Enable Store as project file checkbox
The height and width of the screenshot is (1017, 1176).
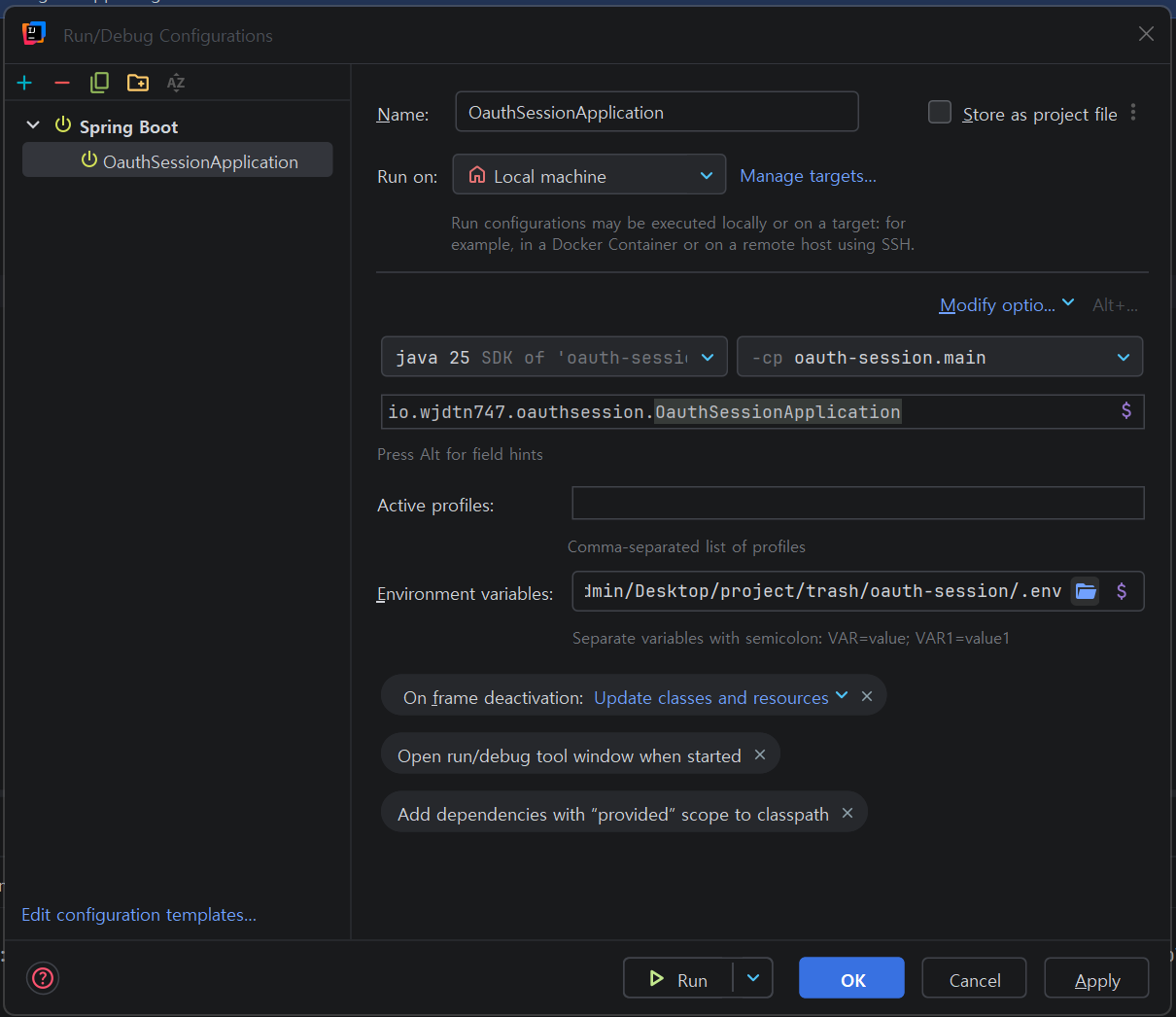(x=940, y=113)
